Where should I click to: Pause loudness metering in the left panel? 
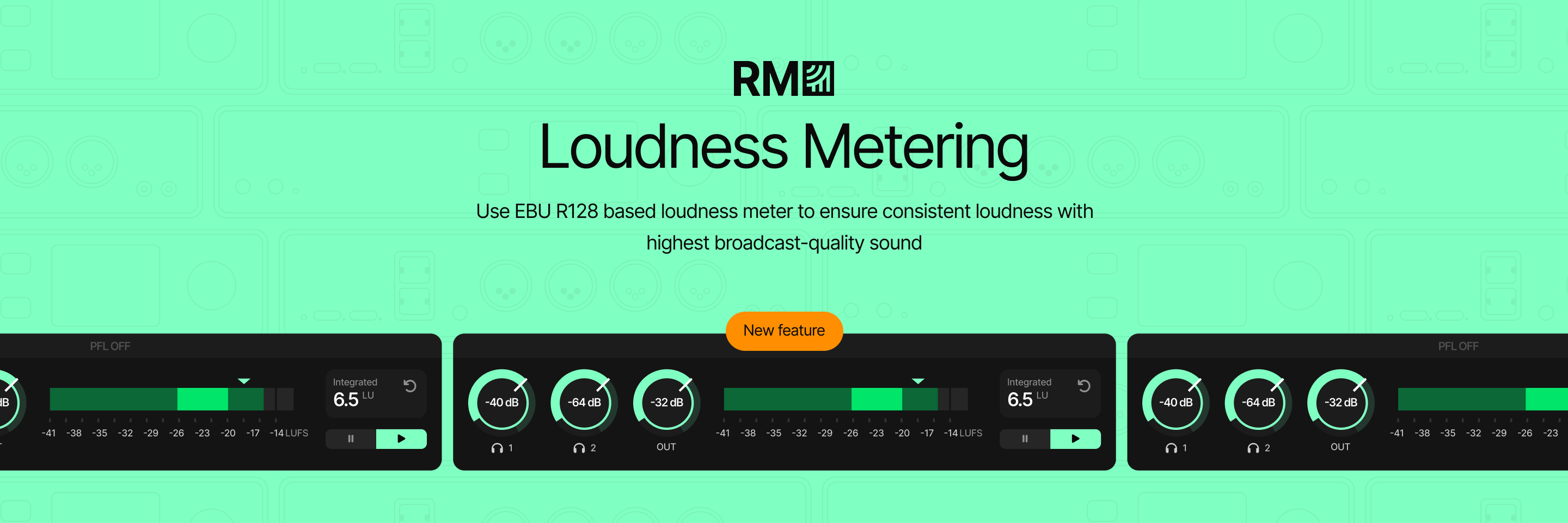[x=351, y=439]
